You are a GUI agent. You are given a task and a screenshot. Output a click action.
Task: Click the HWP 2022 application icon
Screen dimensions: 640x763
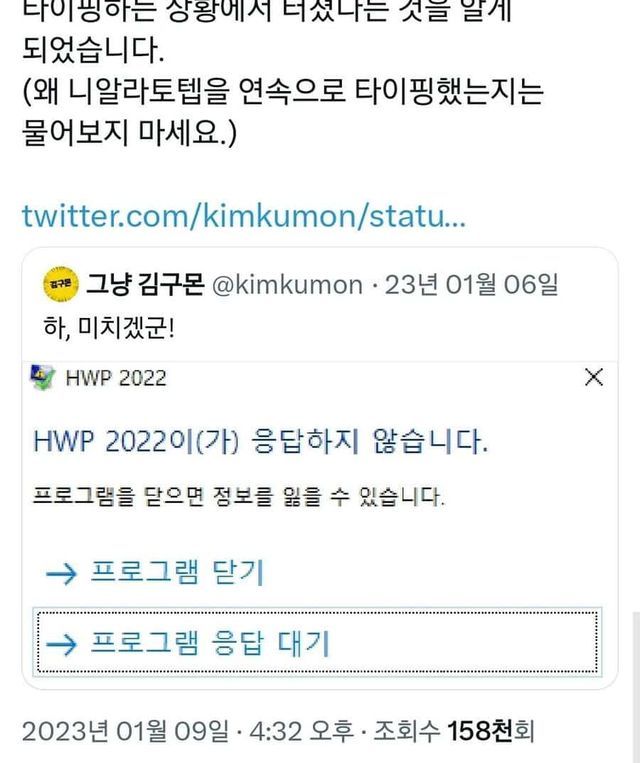pyautogui.click(x=43, y=378)
